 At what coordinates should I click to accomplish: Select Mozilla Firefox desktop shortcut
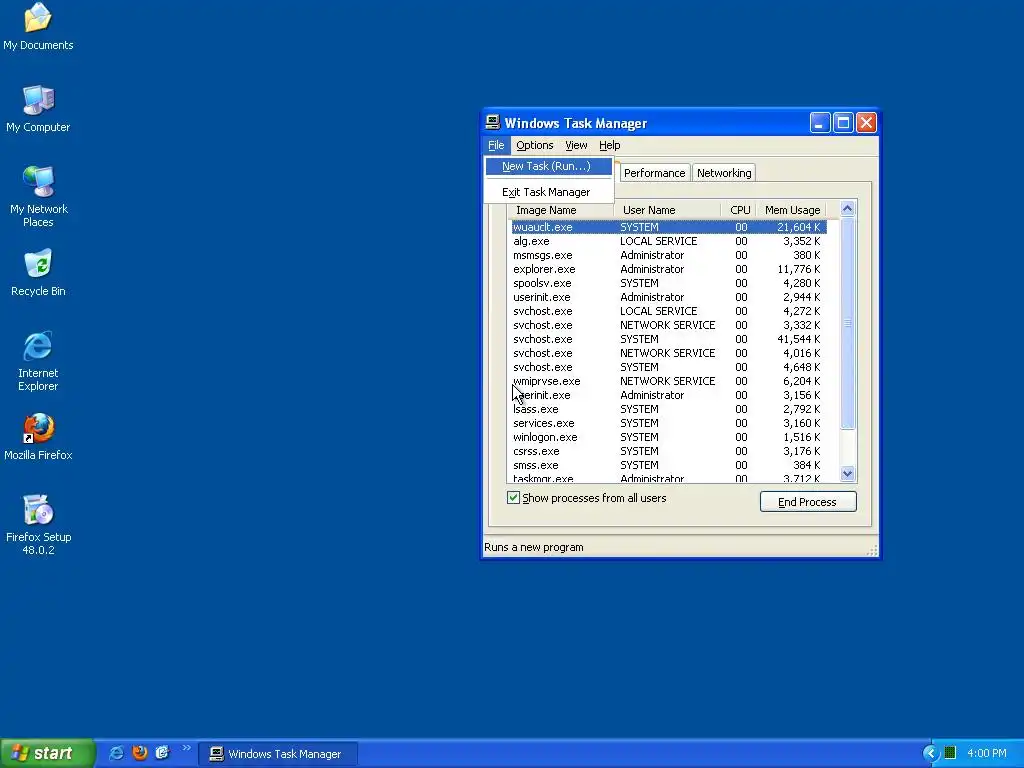38,436
